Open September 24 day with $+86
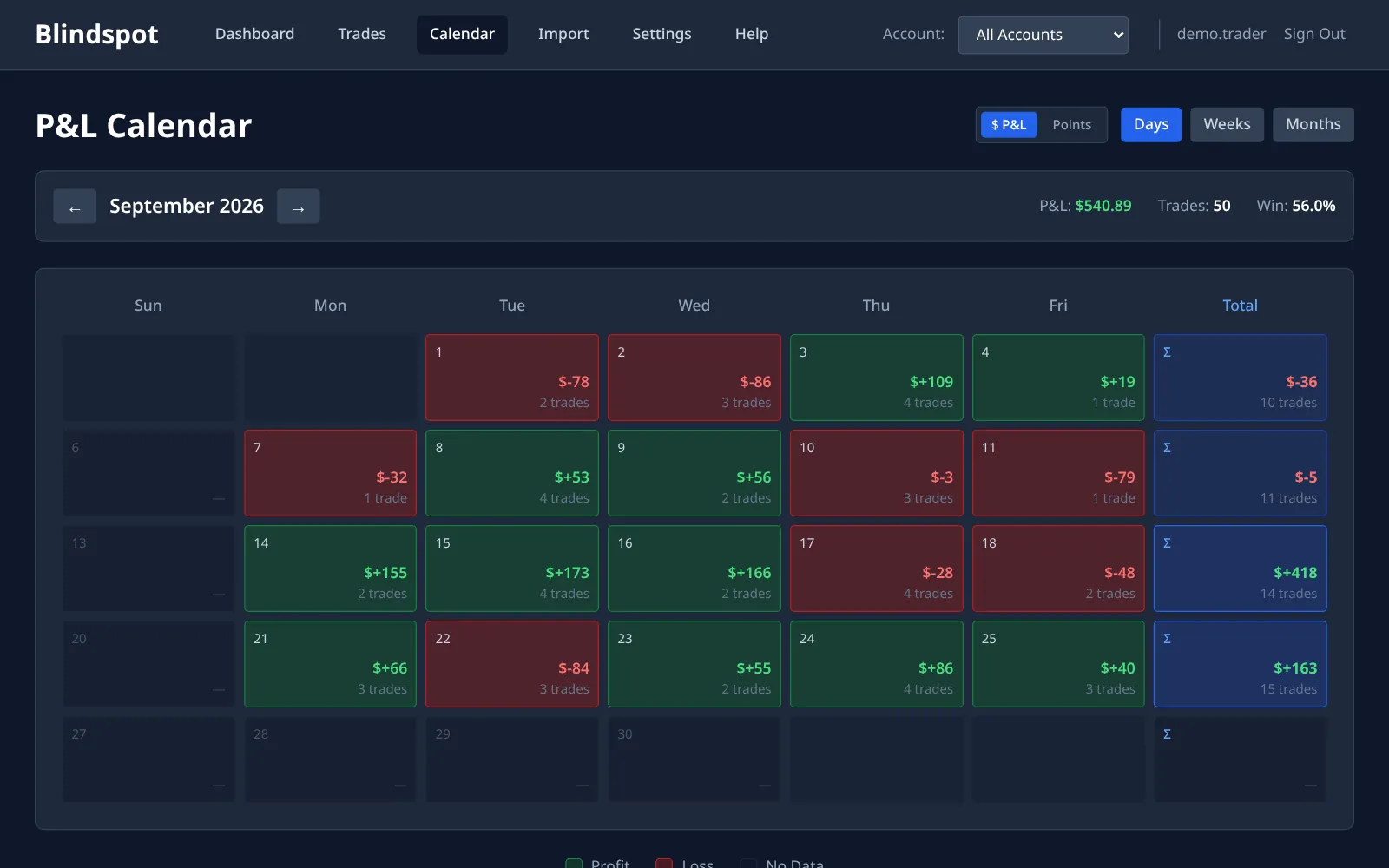The height and width of the screenshot is (868, 1389). pos(877,664)
